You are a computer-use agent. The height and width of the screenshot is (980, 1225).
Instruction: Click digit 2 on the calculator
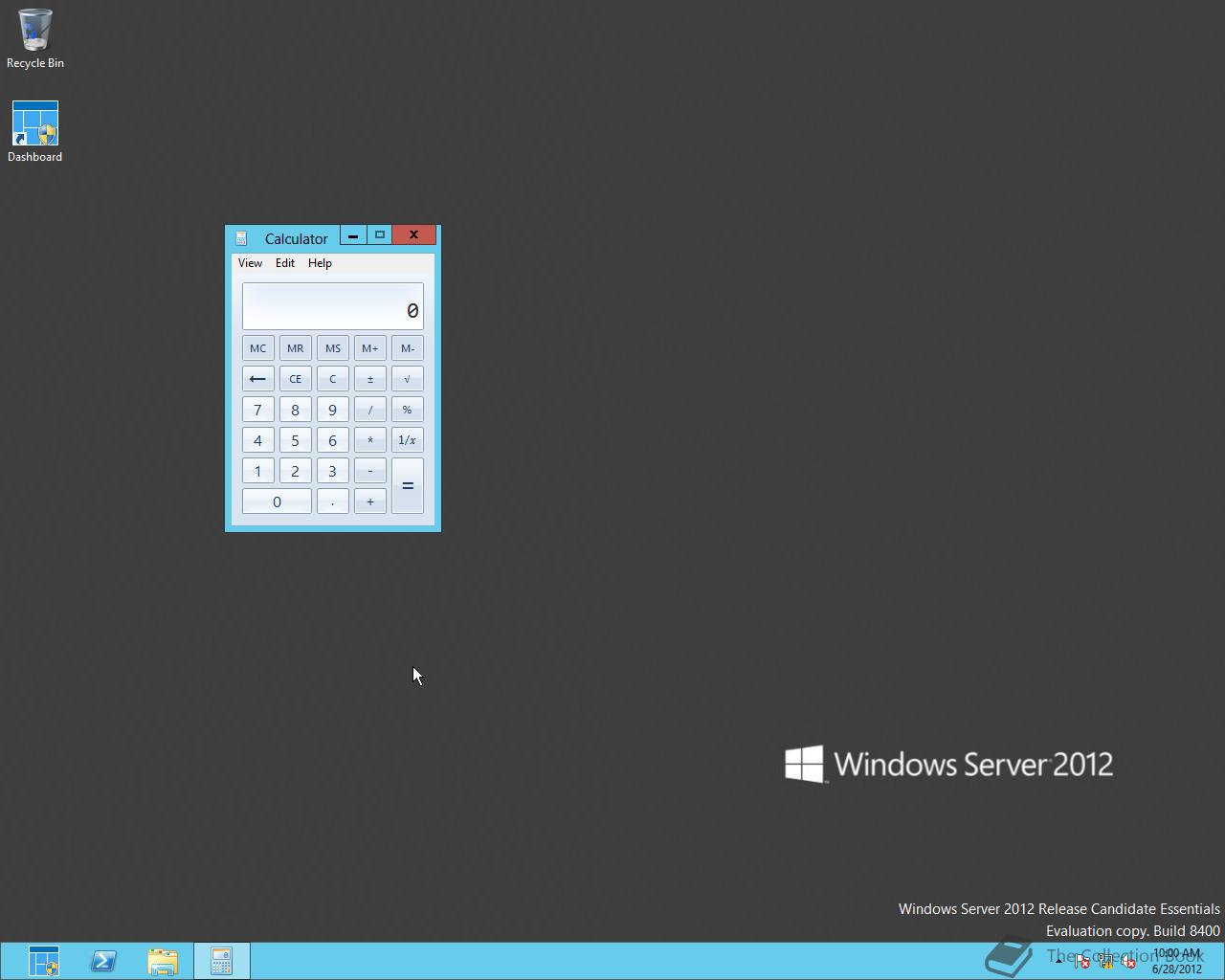pos(296,471)
